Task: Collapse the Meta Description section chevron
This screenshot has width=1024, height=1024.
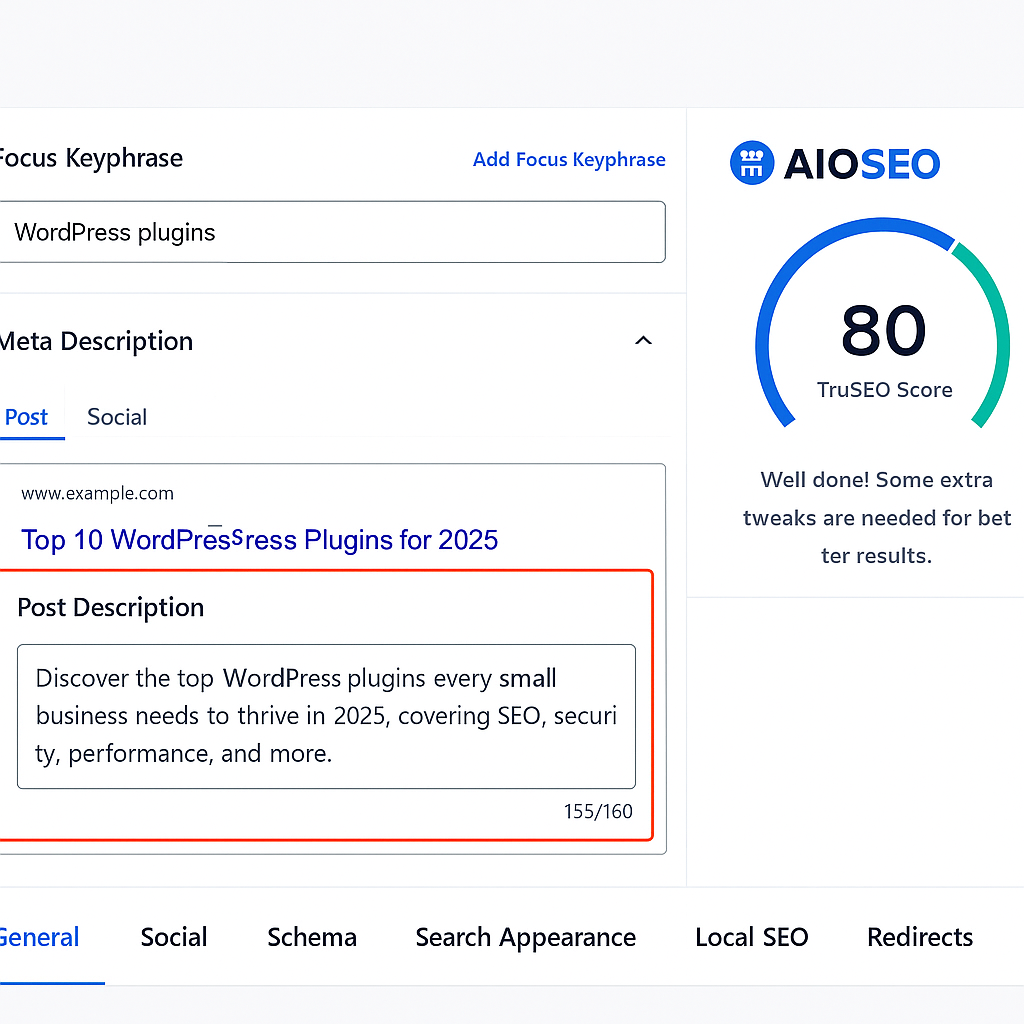Action: click(x=643, y=340)
